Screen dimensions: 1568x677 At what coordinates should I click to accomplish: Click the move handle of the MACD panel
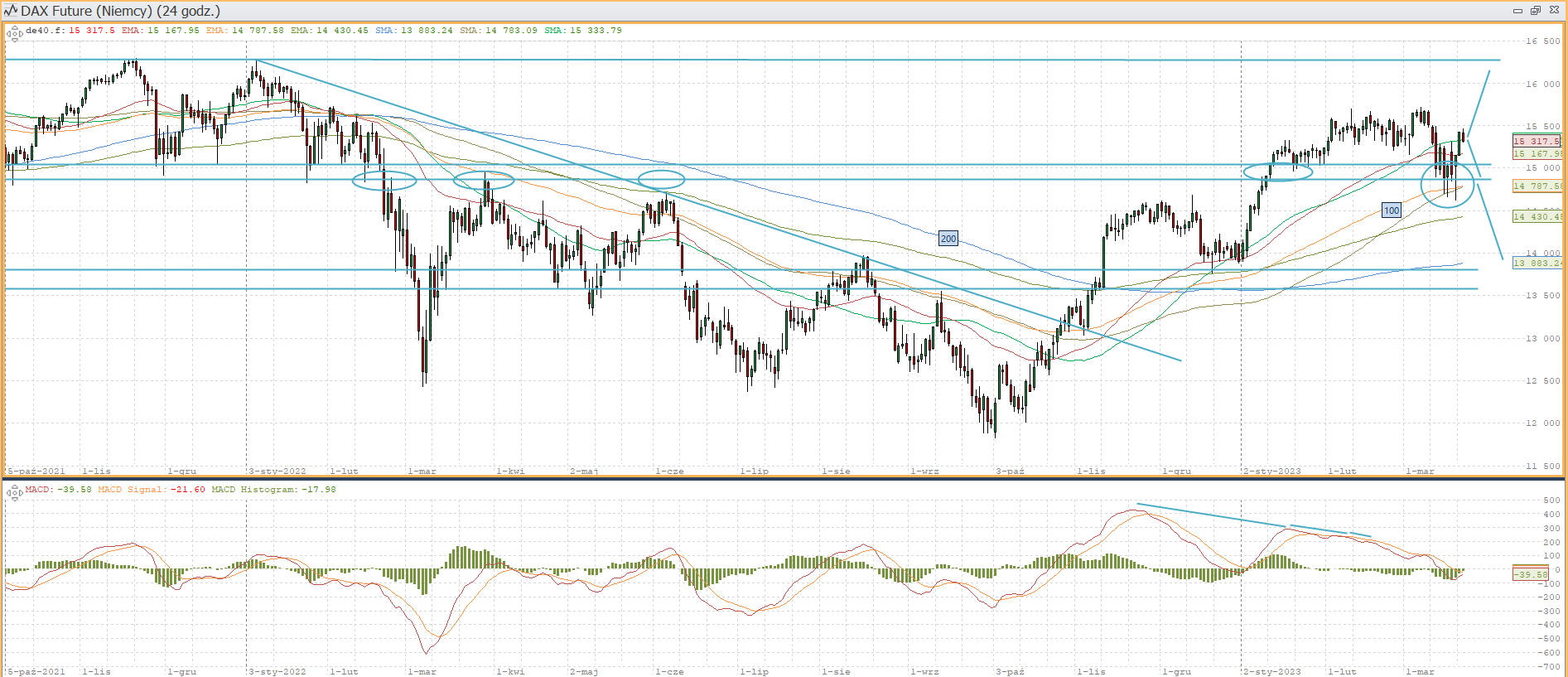coord(14,493)
